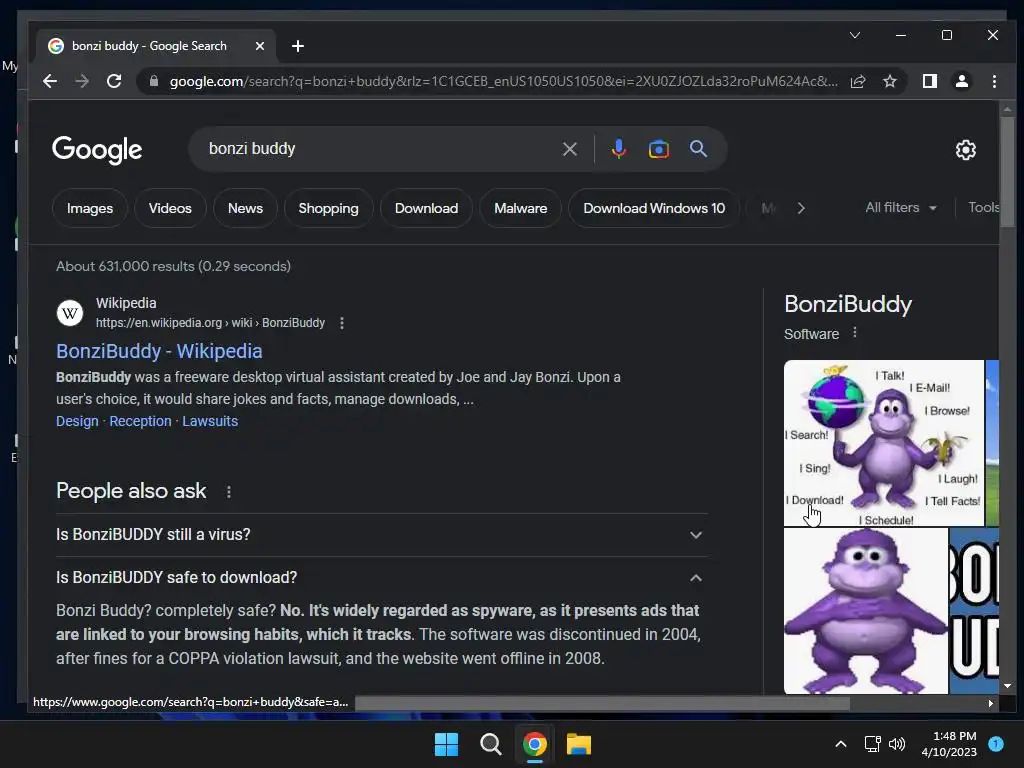Open volume control in tray
Image resolution: width=1024 pixels, height=768 pixels.
[x=897, y=744]
